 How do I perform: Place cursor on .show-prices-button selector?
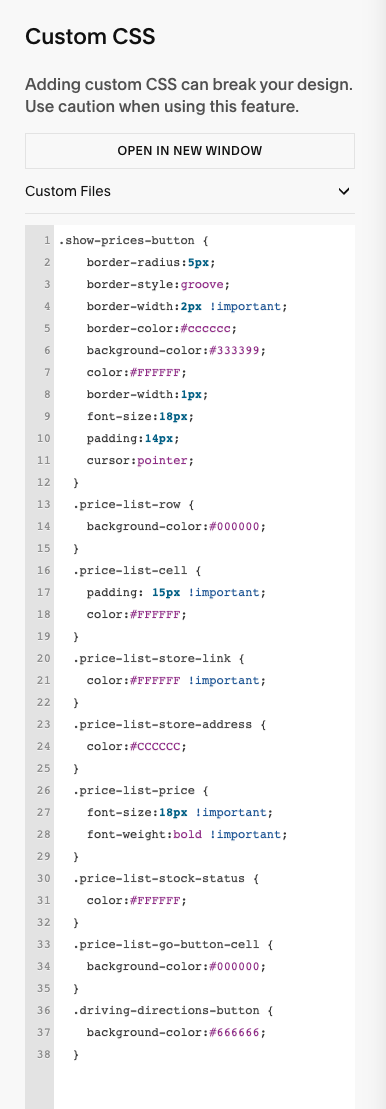126,240
